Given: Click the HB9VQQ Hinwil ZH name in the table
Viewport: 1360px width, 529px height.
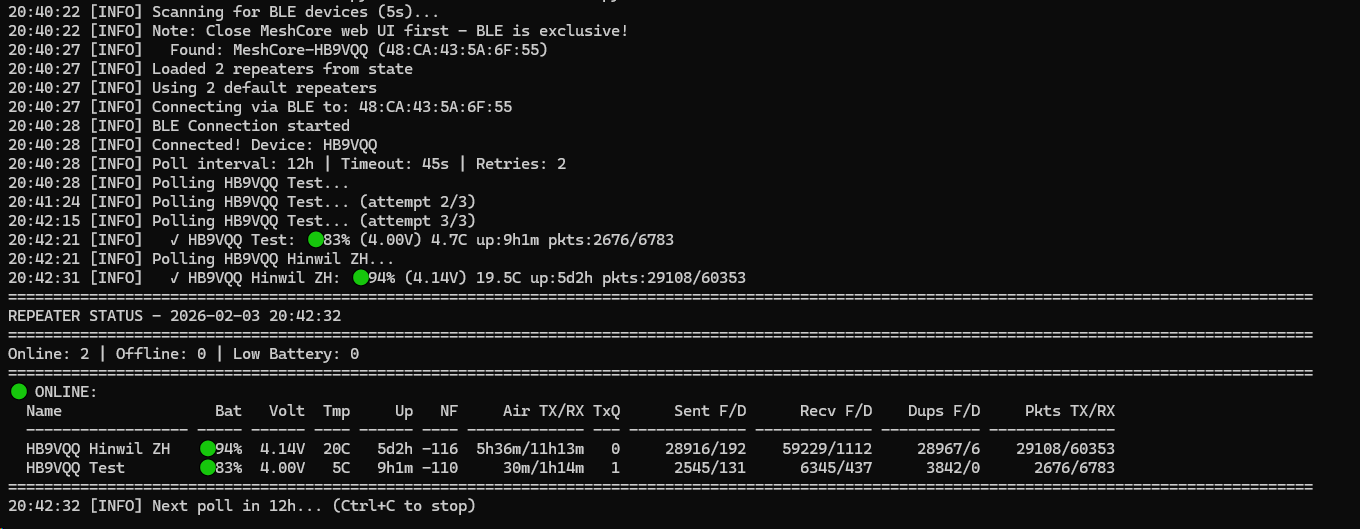Looking at the screenshot, I should click(98, 449).
